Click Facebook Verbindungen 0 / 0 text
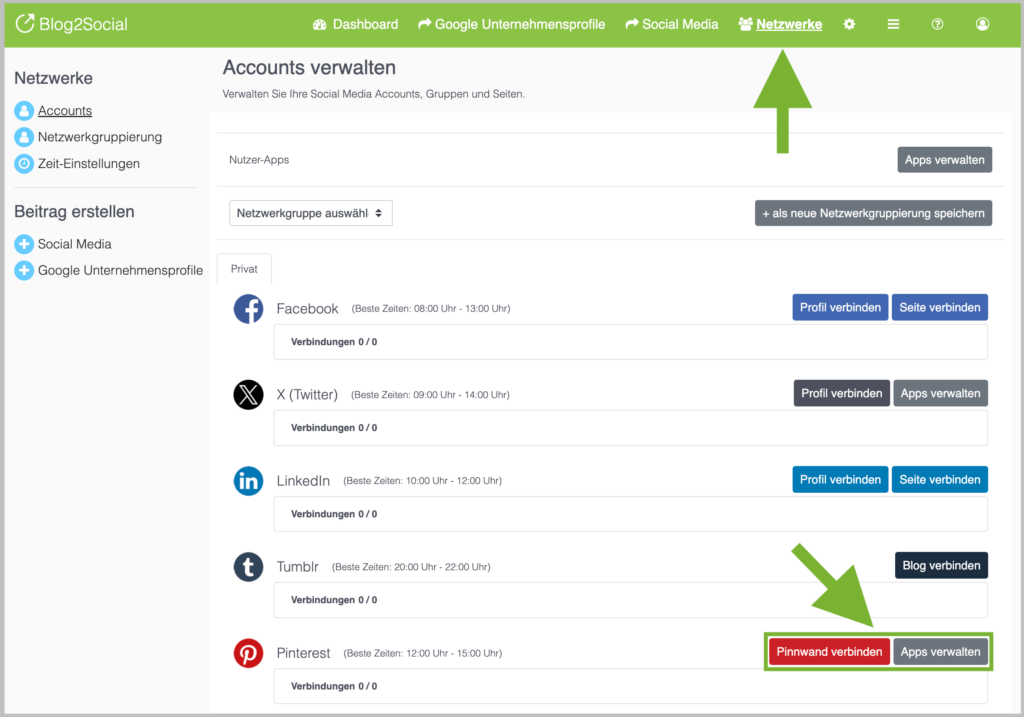The height and width of the screenshot is (717, 1024). (334, 342)
